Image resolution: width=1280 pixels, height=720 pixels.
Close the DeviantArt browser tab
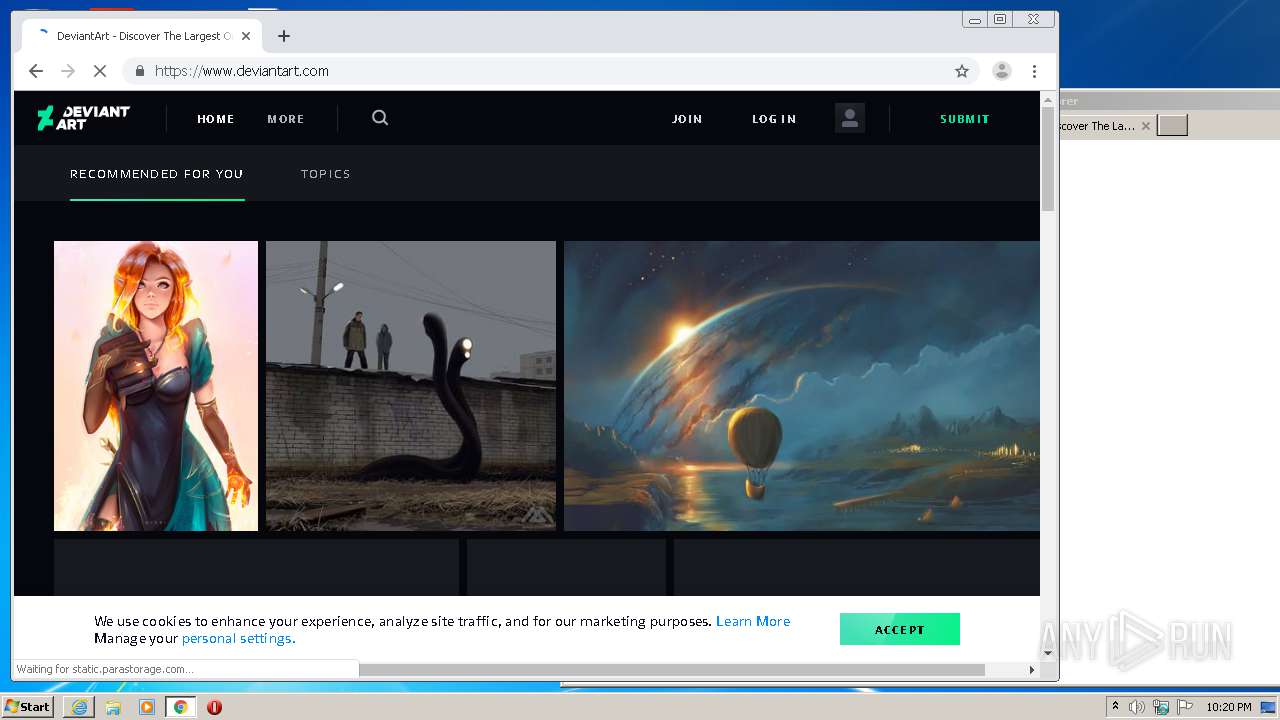tap(246, 36)
